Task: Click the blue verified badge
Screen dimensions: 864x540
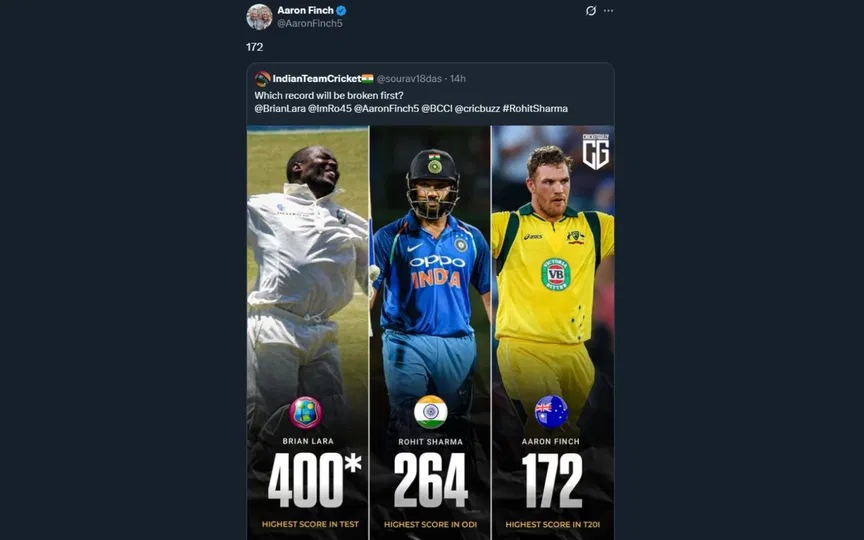Action: click(341, 10)
